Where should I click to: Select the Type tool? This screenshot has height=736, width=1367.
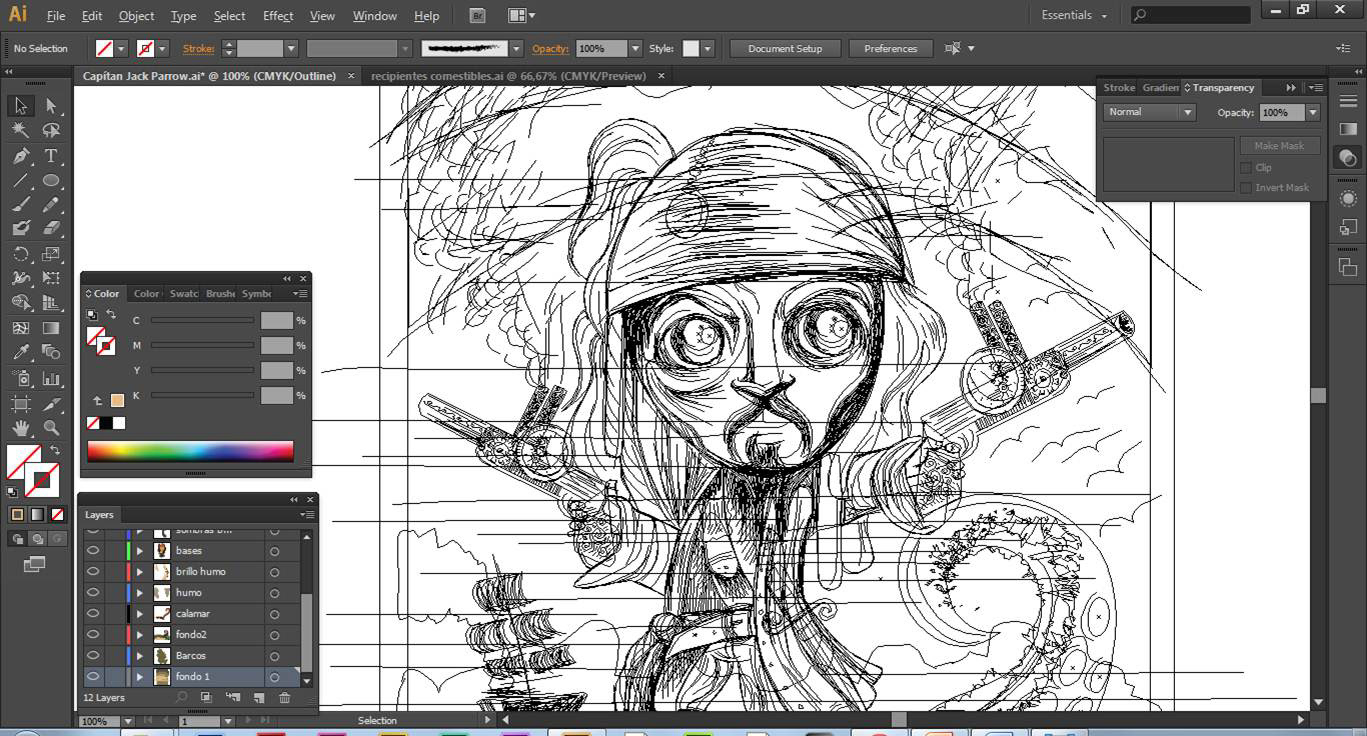click(x=51, y=156)
